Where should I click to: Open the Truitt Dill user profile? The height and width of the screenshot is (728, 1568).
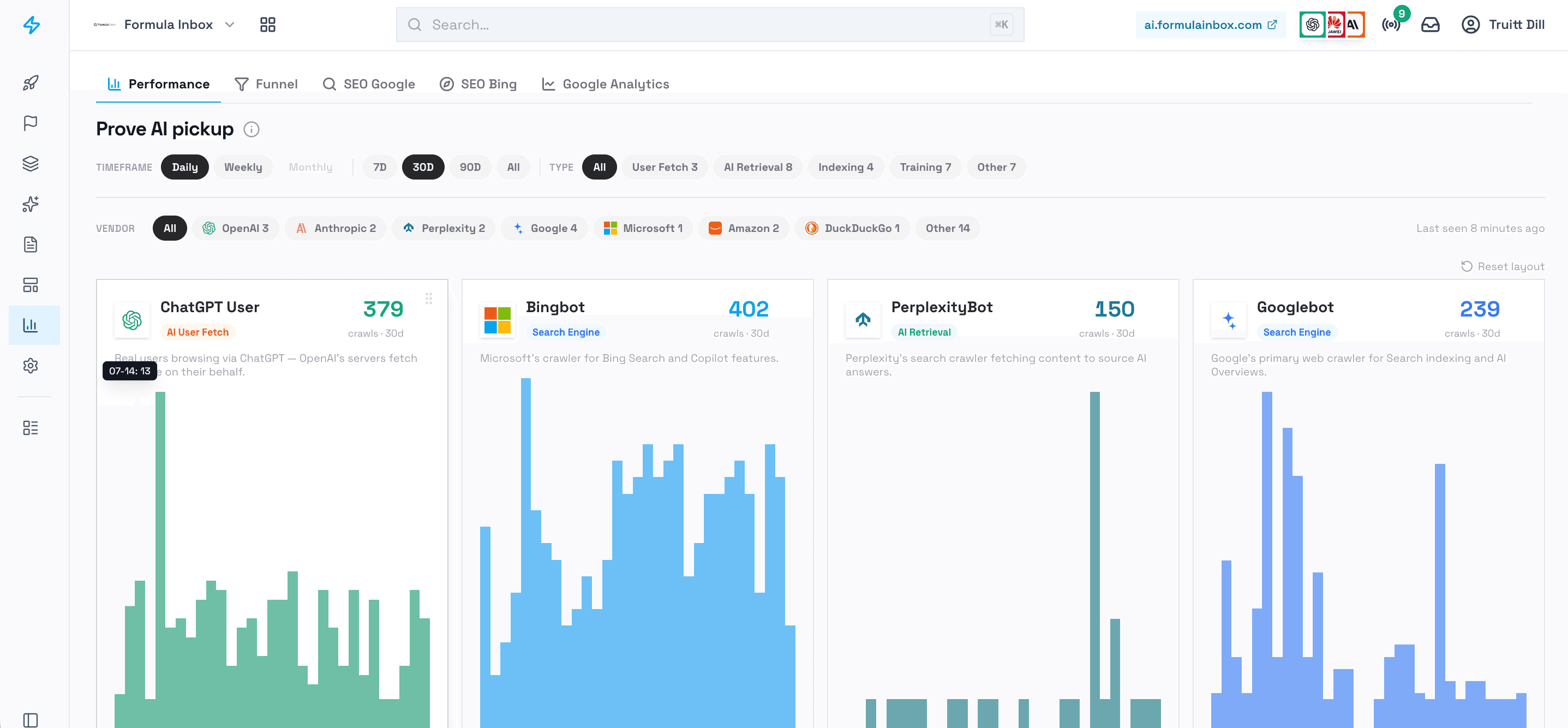(x=1503, y=25)
